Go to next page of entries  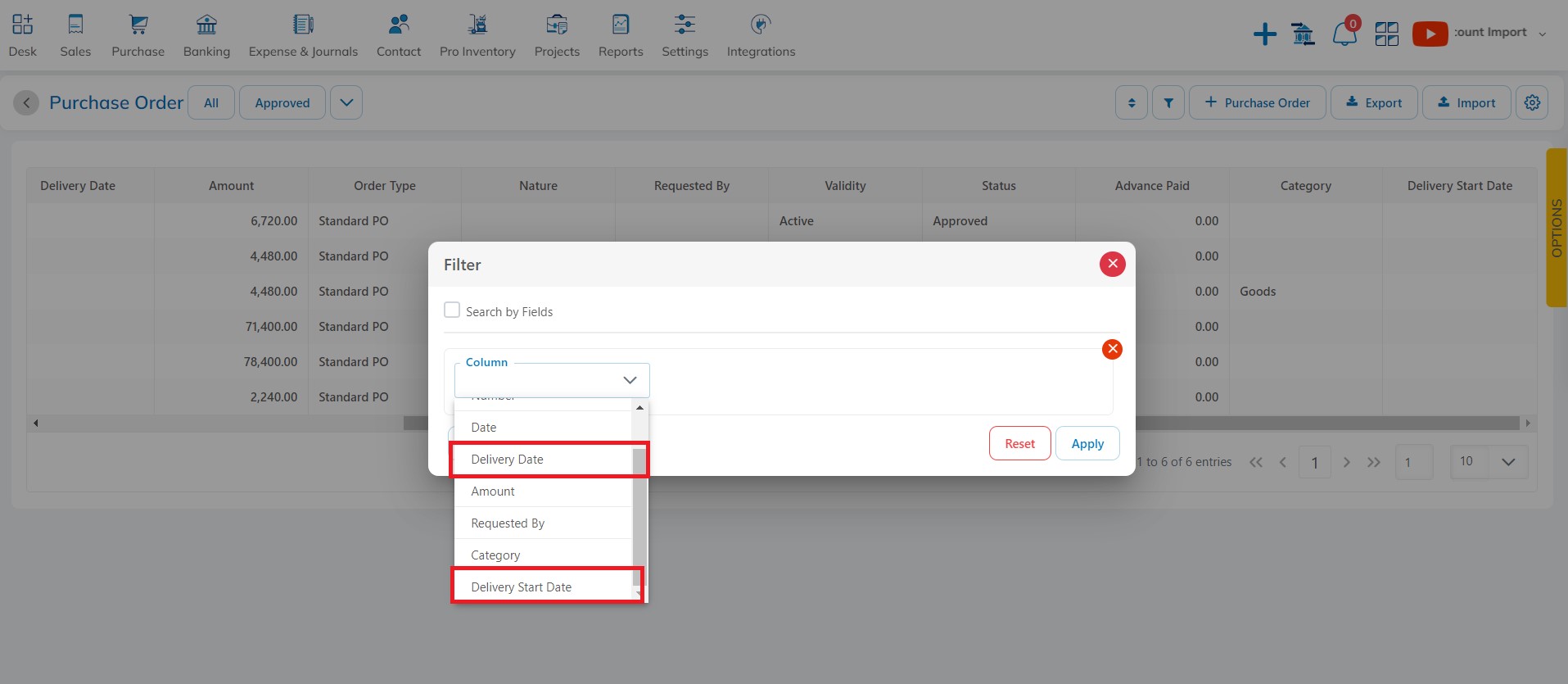(x=1346, y=462)
